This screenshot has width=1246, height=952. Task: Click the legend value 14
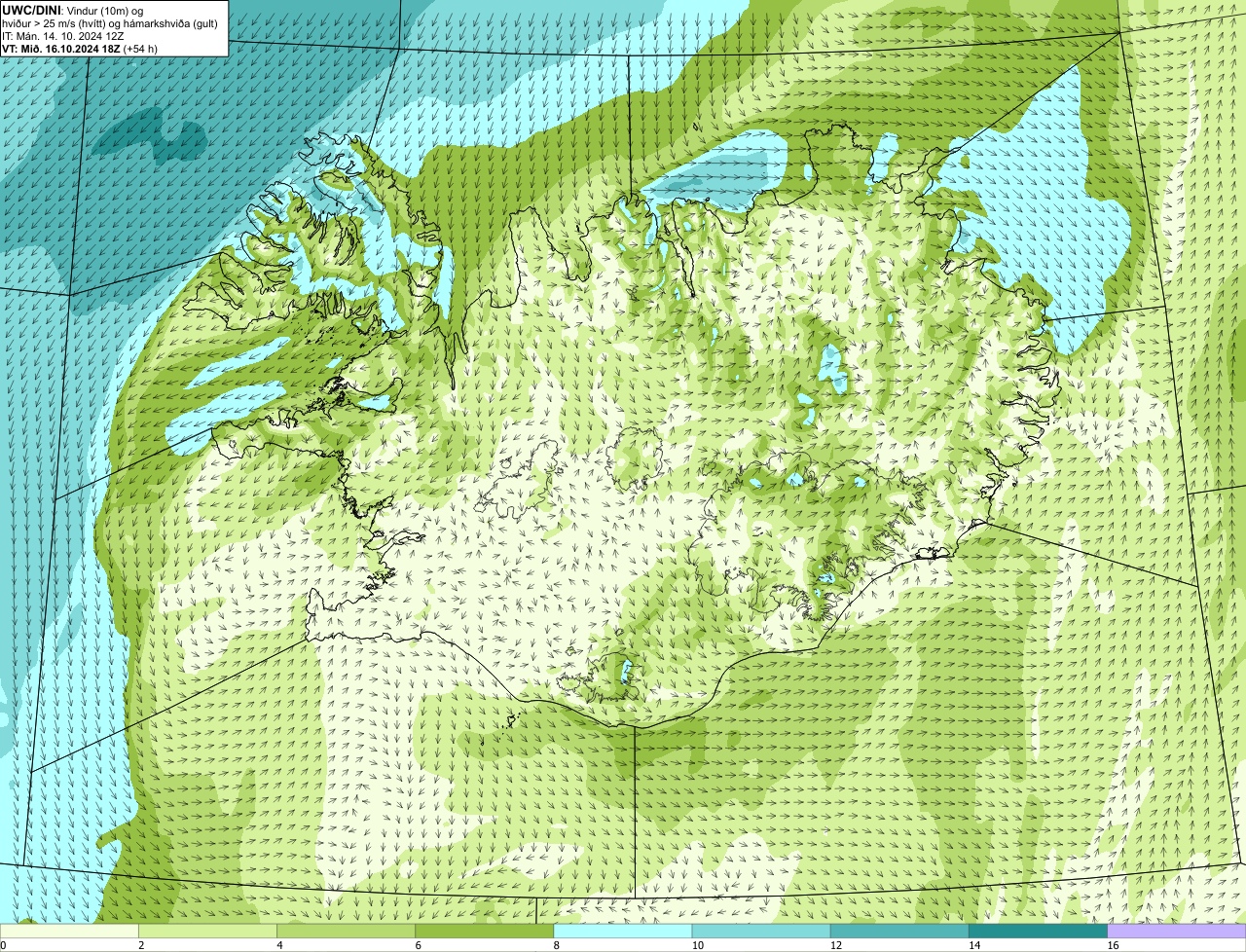point(974,945)
